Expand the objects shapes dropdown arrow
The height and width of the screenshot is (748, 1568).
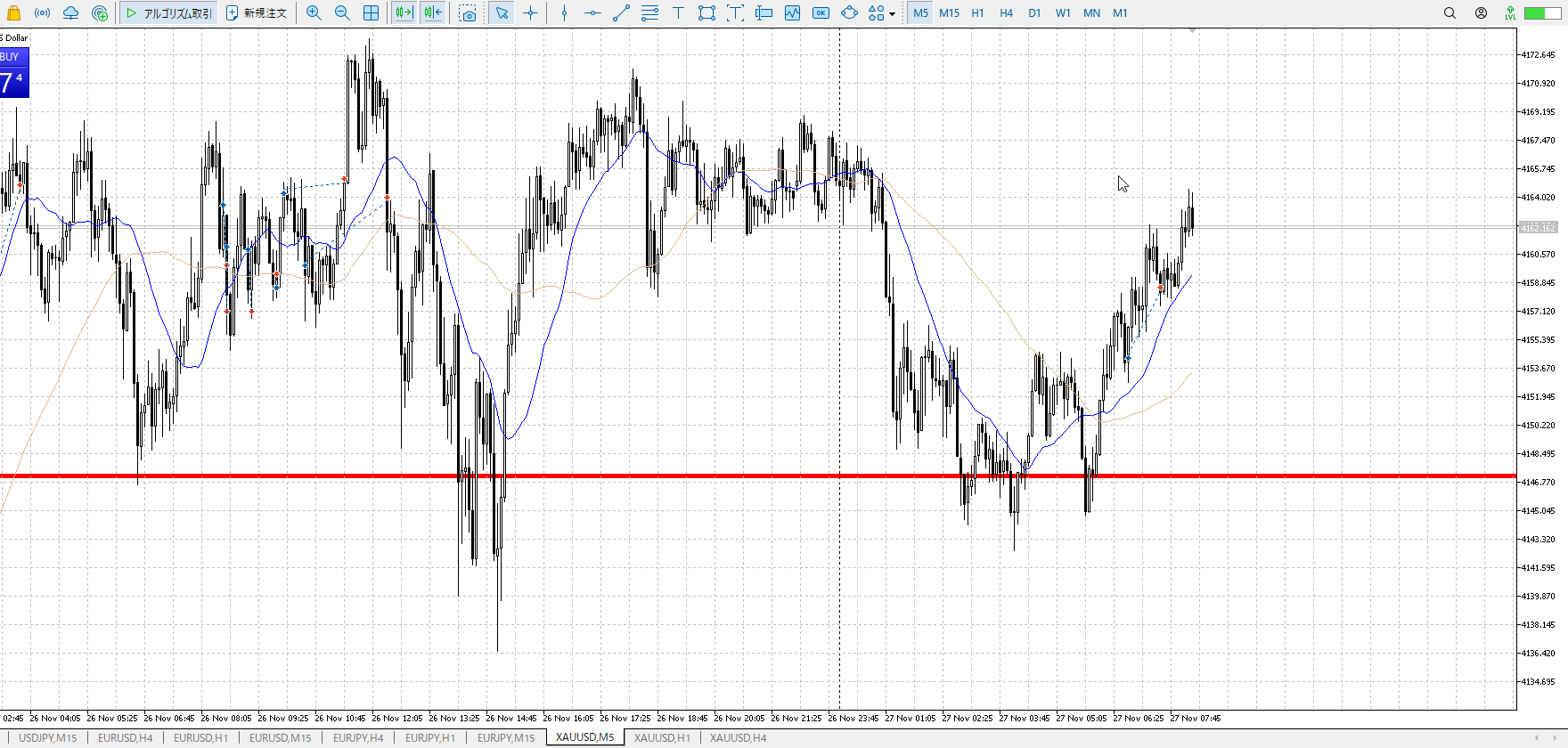pos(892,13)
